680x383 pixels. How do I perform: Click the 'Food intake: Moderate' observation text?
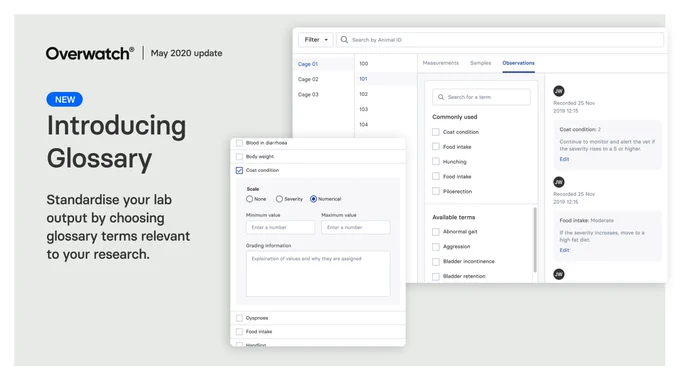pyautogui.click(x=586, y=221)
